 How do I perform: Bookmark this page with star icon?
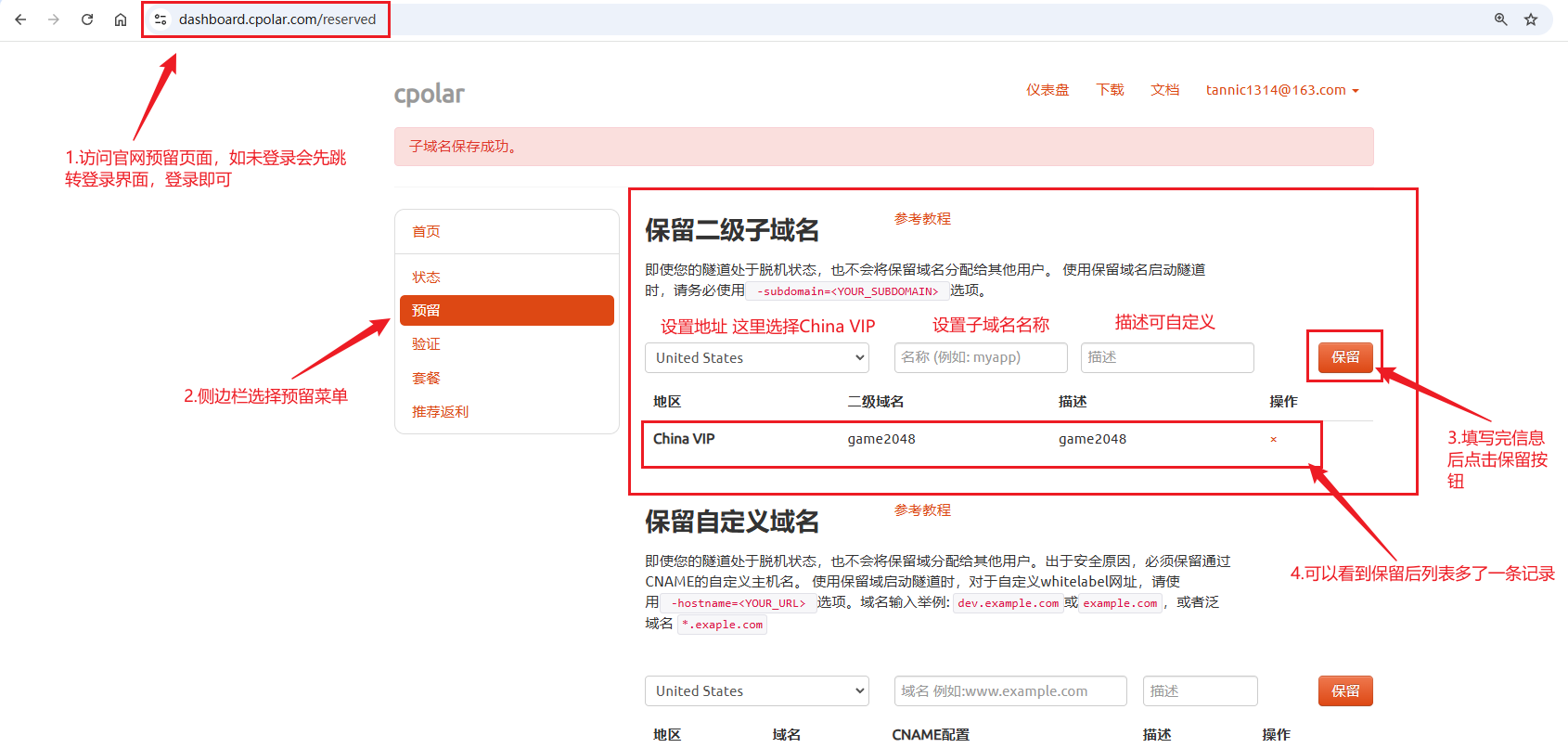(1531, 19)
